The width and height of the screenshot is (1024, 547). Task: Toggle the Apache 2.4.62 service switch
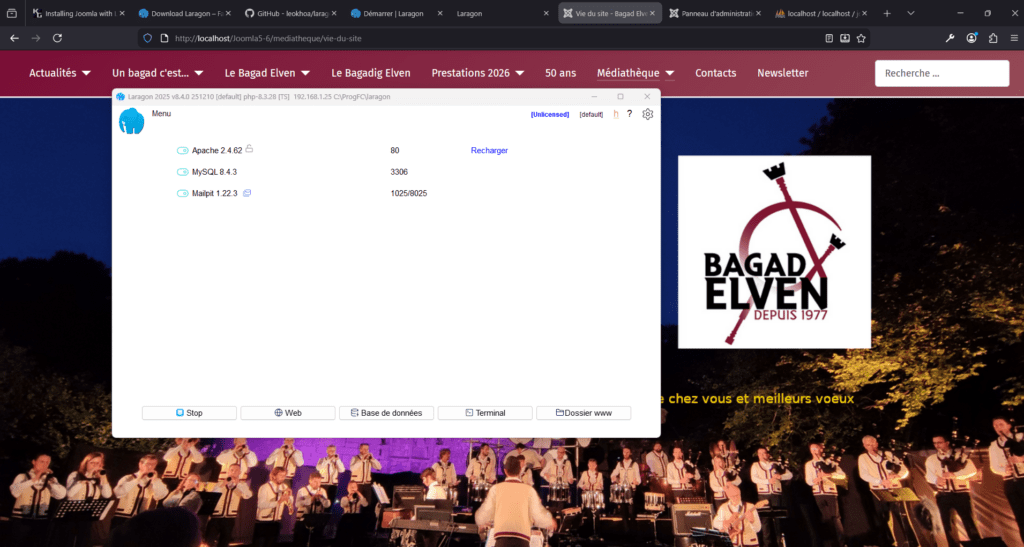point(183,151)
